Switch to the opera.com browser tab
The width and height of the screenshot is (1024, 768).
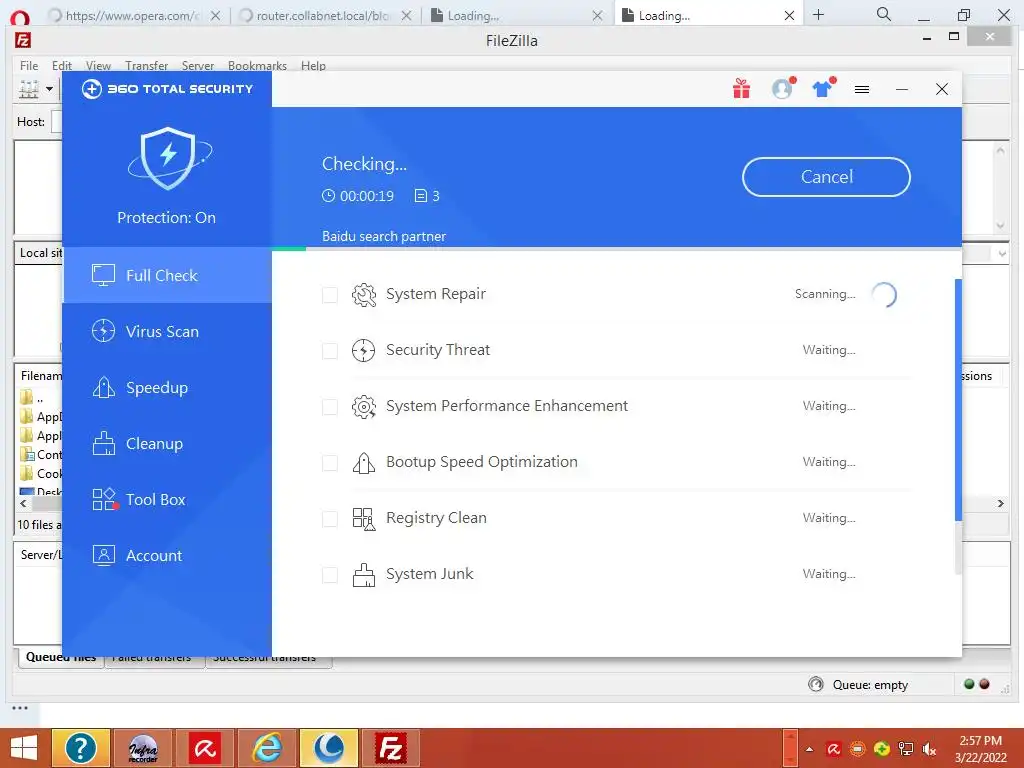[x=136, y=16]
